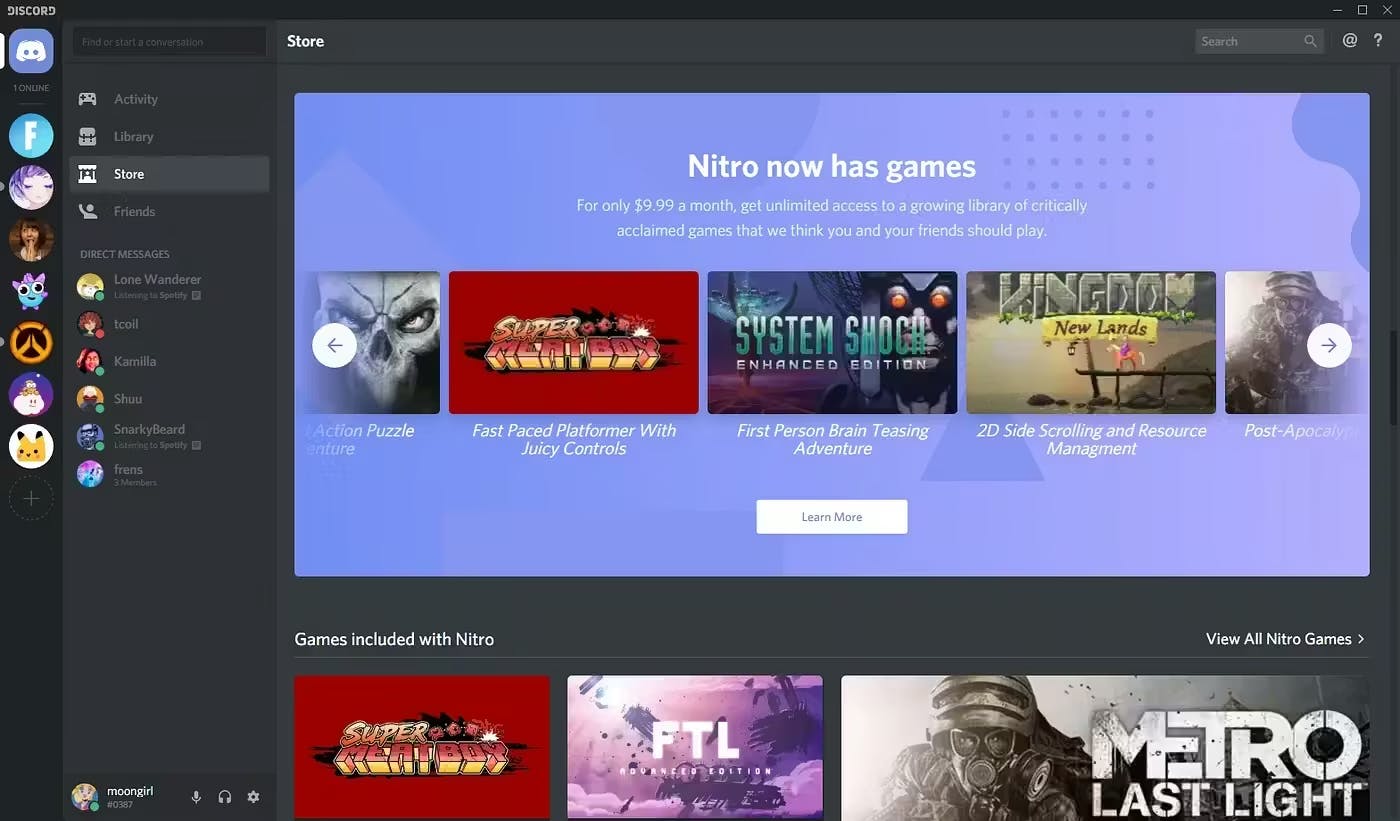Viewport: 1400px width, 821px height.
Task: Open the Discord home icon
Action: pos(31,51)
